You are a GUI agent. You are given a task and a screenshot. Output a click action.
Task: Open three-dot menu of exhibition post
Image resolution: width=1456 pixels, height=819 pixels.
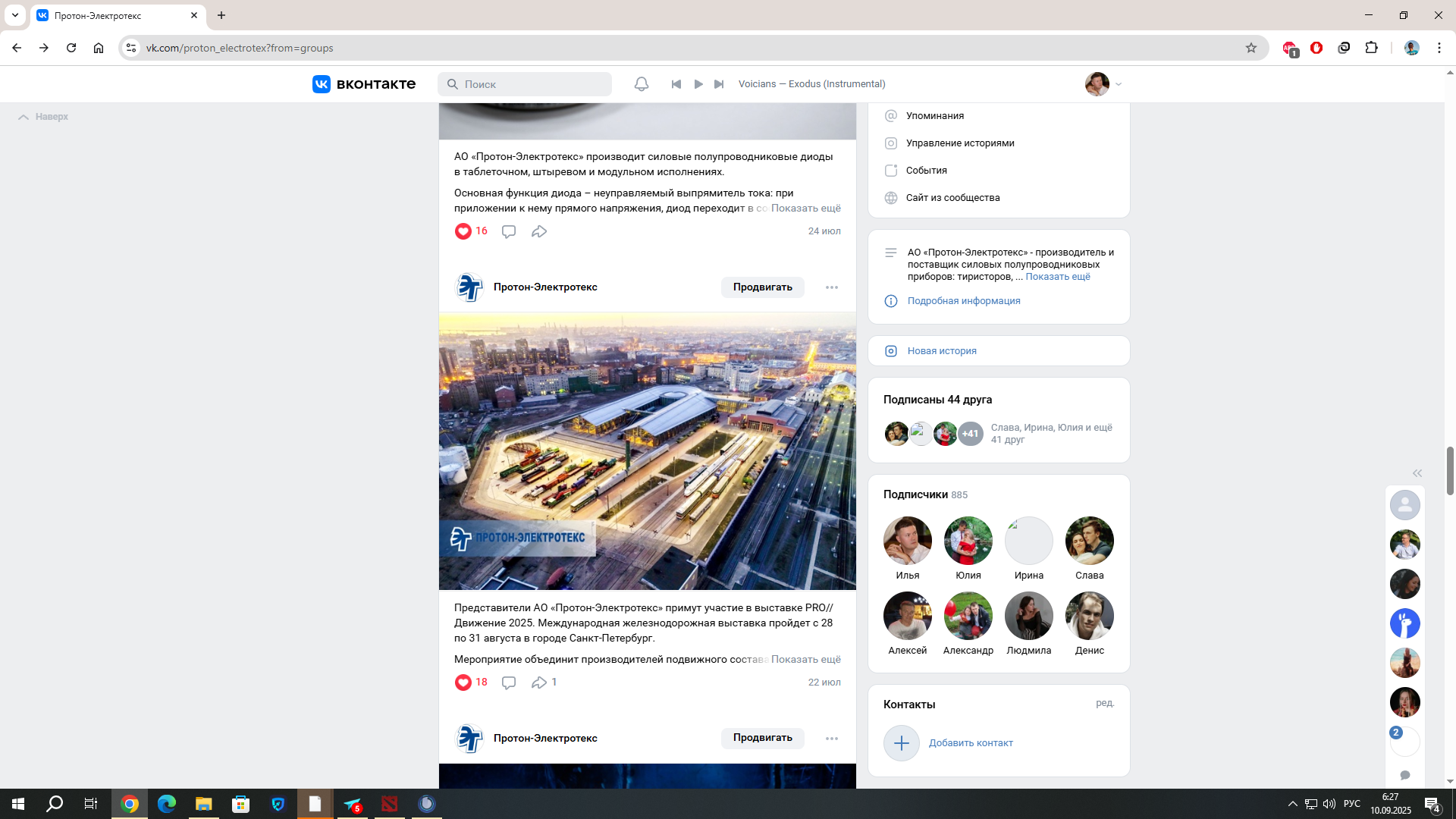(832, 287)
